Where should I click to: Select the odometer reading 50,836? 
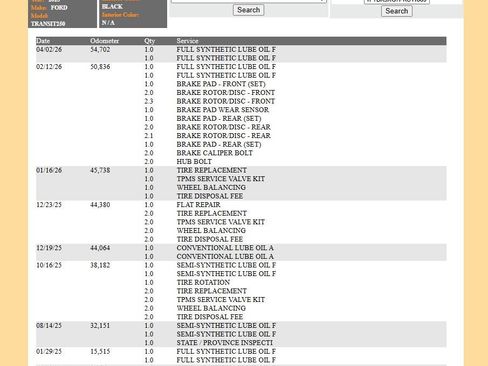(x=100, y=67)
